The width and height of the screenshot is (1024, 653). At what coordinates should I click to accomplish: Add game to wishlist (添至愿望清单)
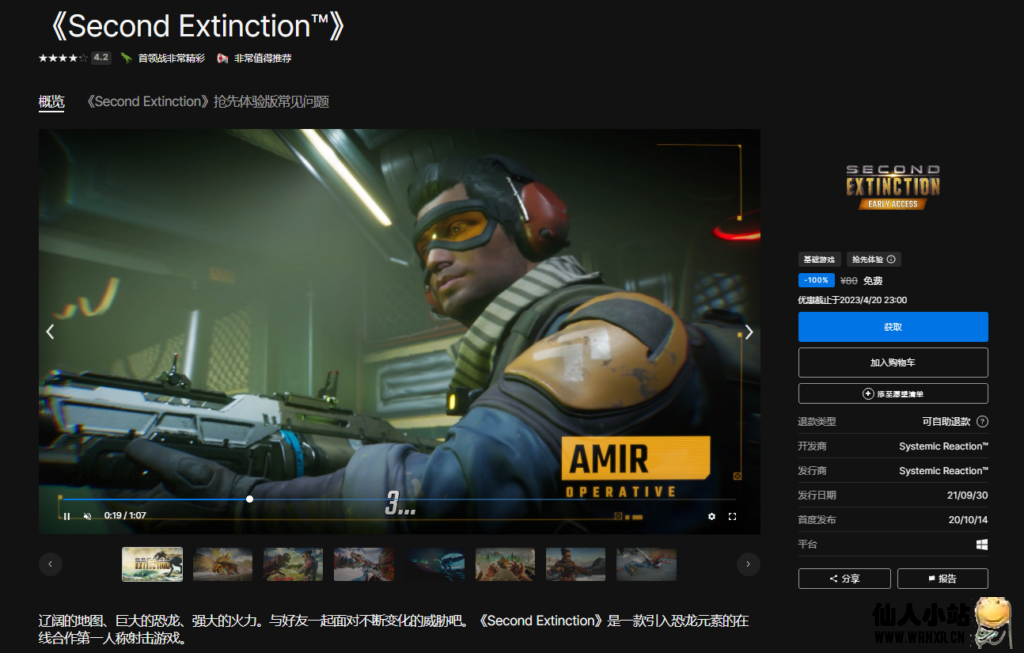point(893,394)
